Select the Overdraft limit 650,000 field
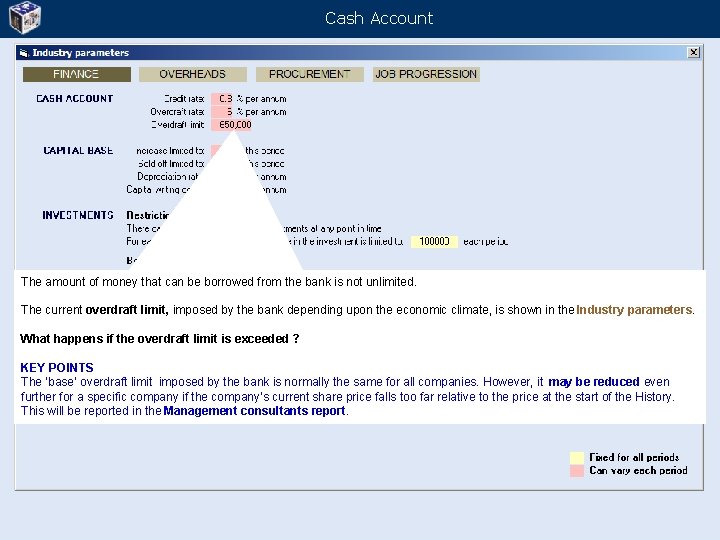This screenshot has width=720, height=540. [x=231, y=125]
